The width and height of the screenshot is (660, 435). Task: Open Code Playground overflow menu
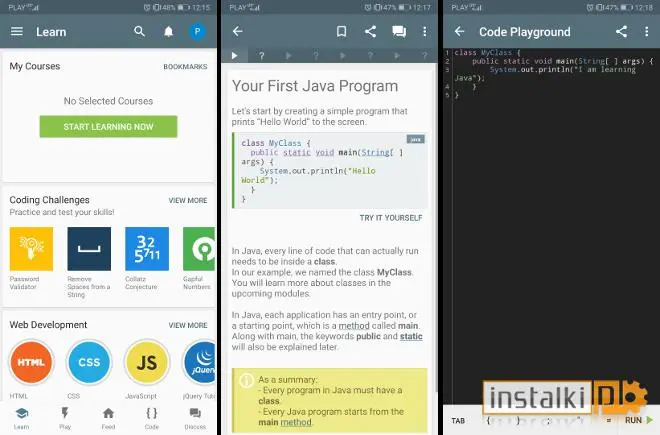point(647,32)
